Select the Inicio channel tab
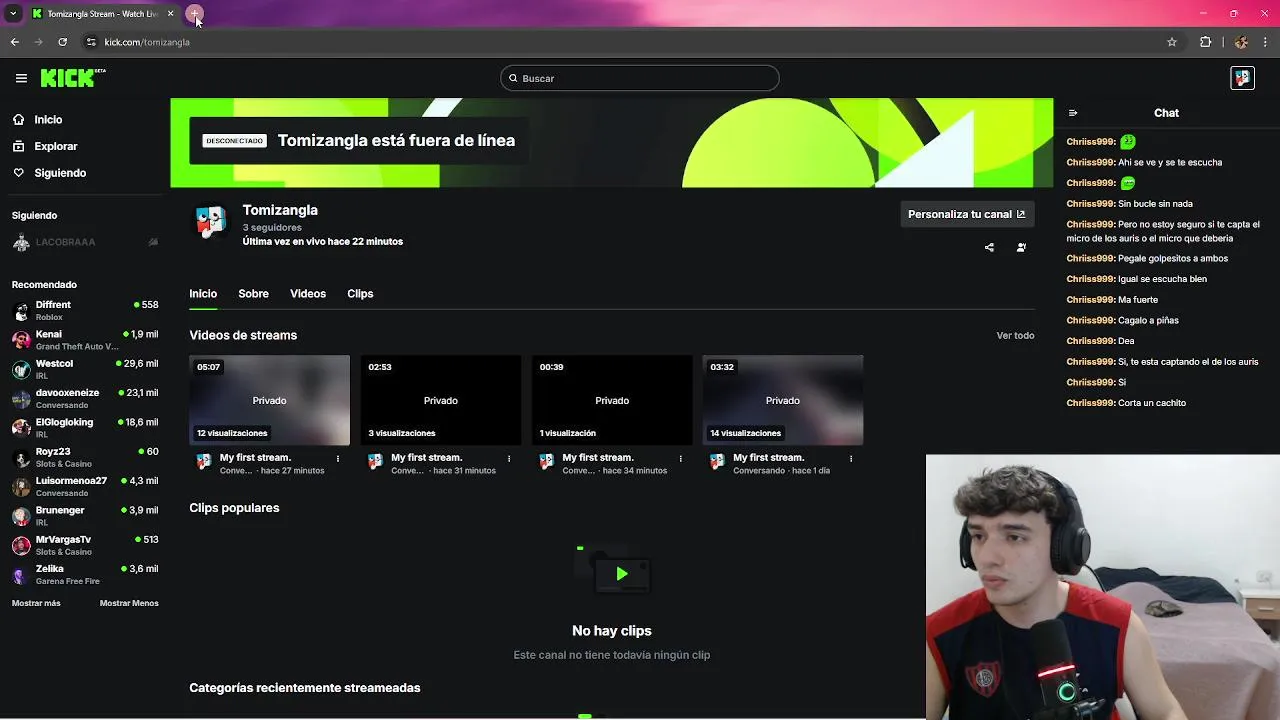Screen dimensions: 1280x720 coord(203,294)
